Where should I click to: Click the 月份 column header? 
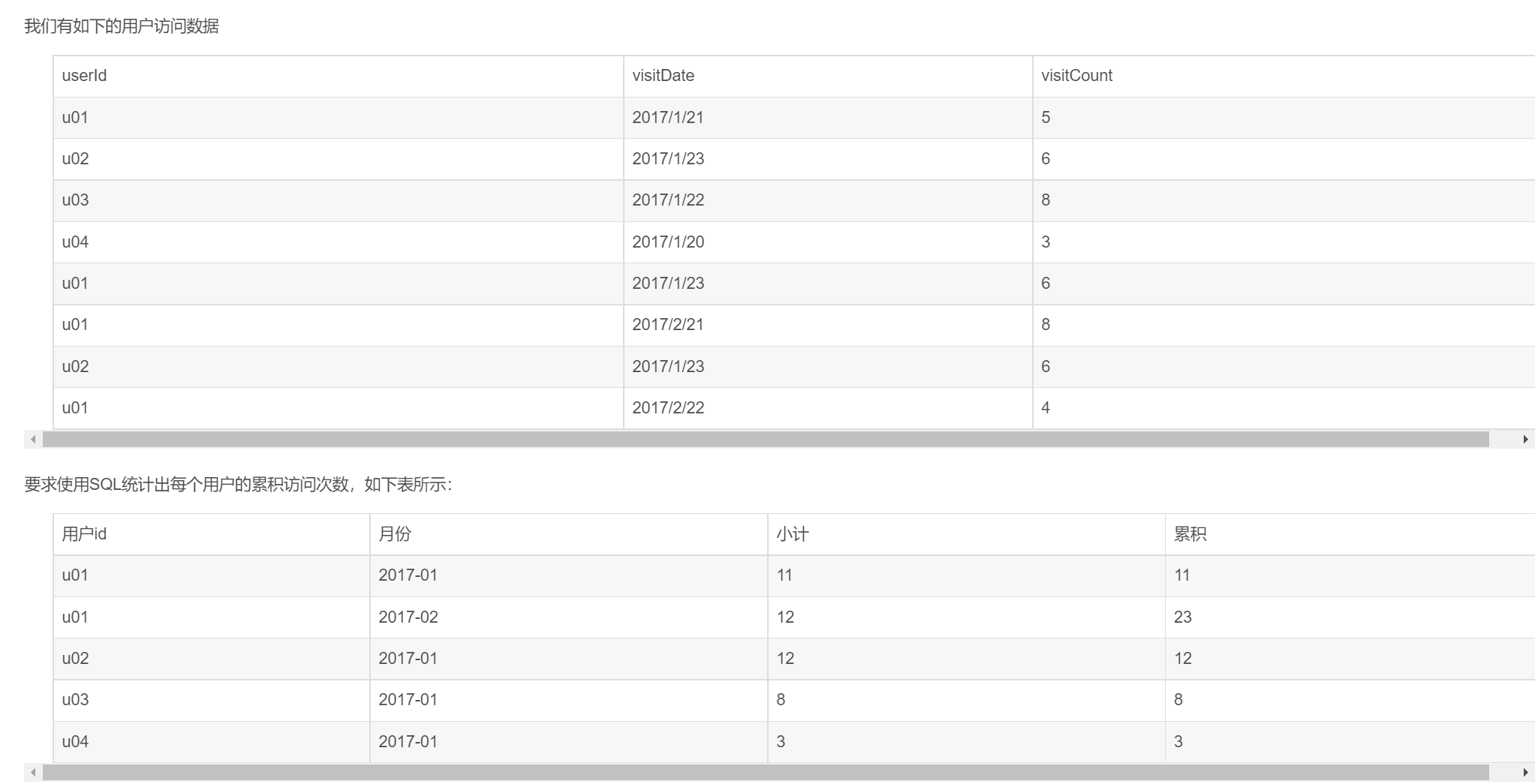coord(395,534)
